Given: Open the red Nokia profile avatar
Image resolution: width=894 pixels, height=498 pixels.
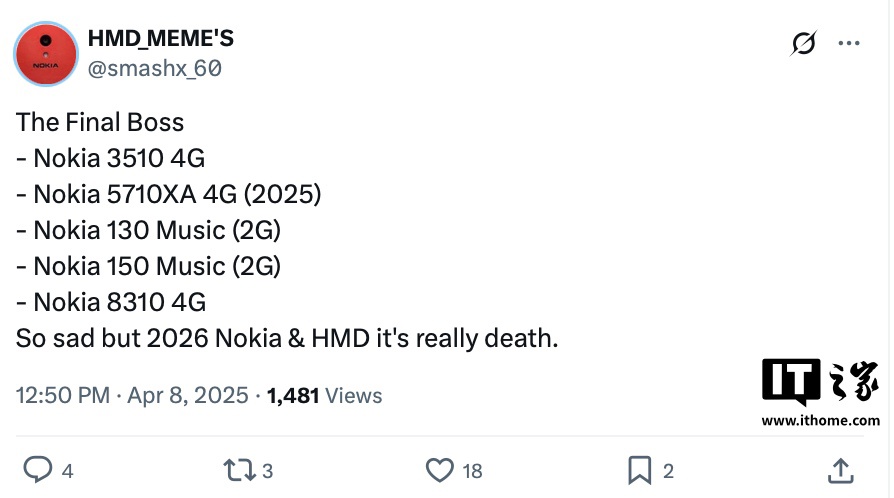Looking at the screenshot, I should [46, 53].
